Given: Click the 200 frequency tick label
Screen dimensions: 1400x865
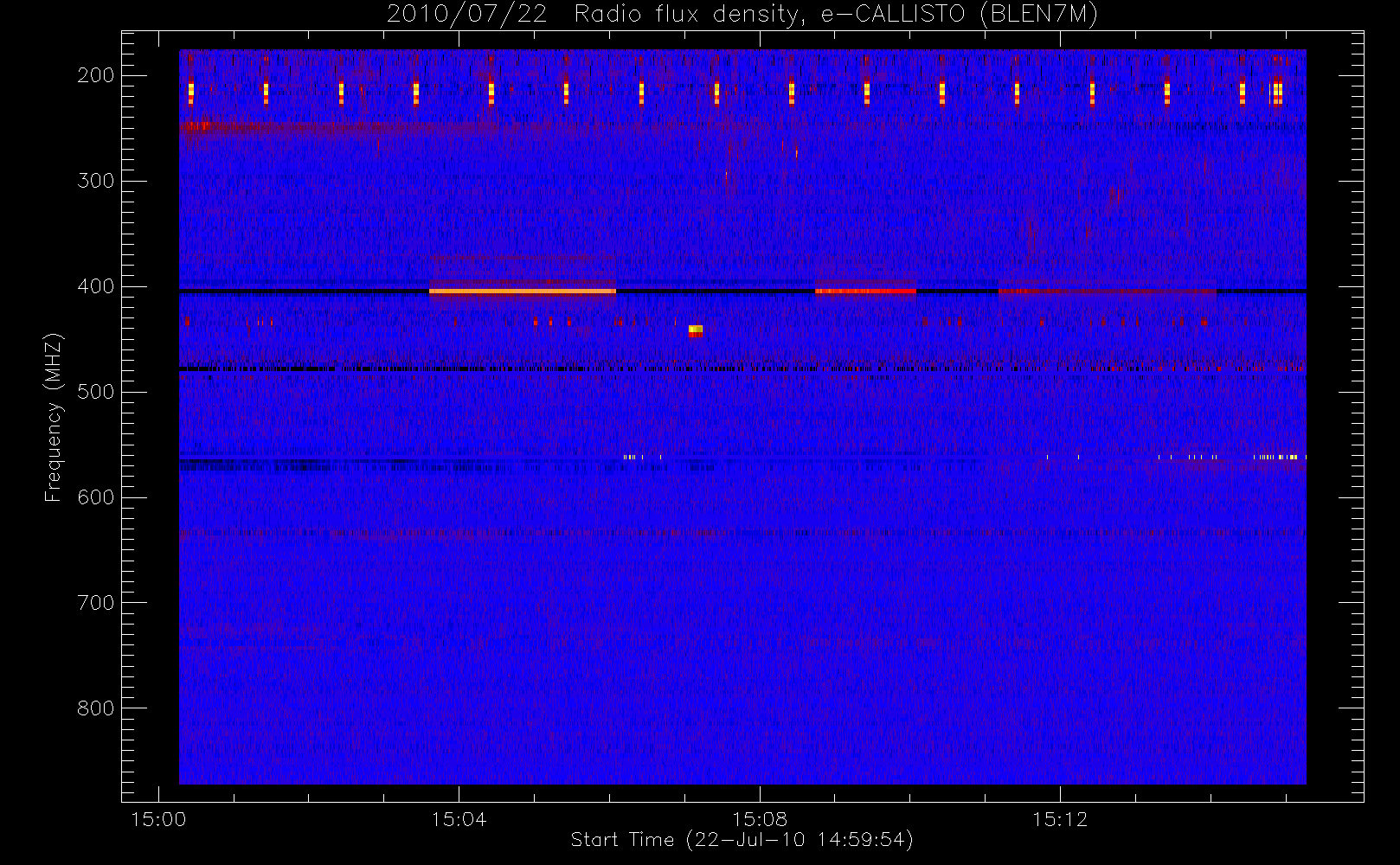Looking at the screenshot, I should (96, 75).
